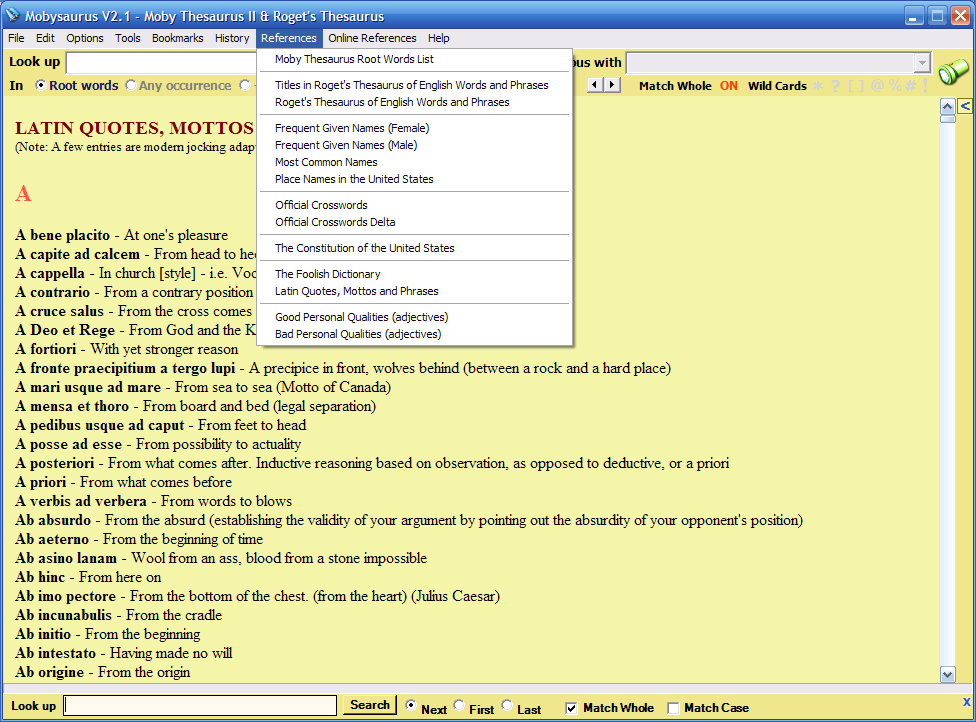Open the Official Crosswords reference

415,205
